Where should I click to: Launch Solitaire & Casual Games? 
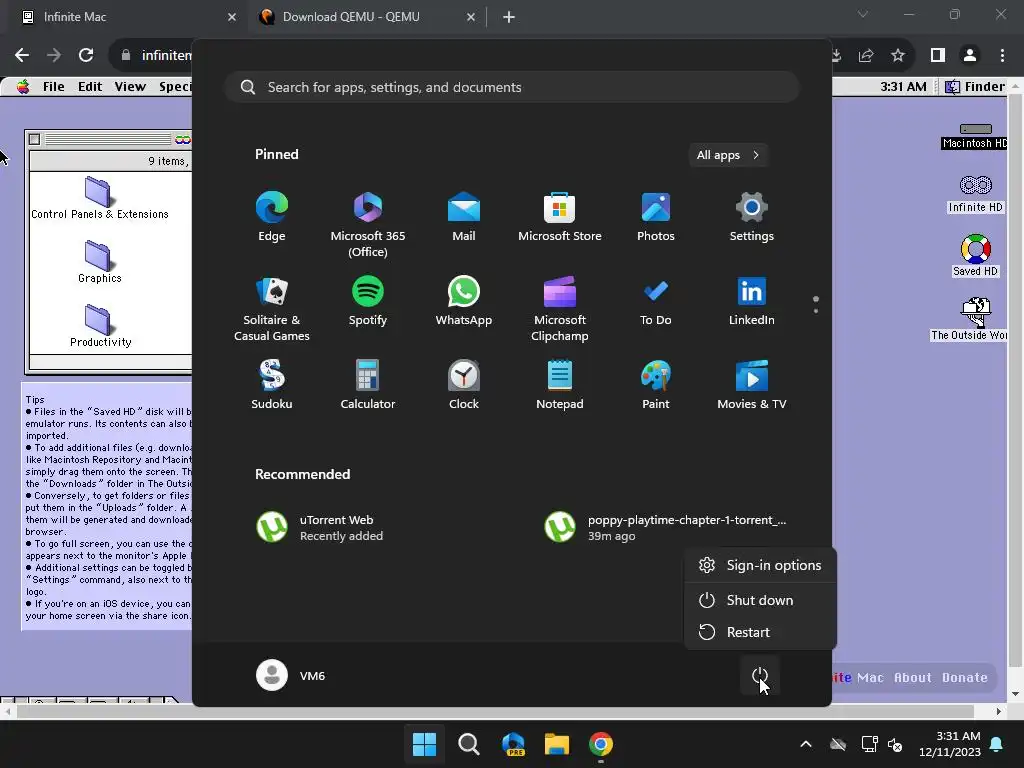[272, 309]
